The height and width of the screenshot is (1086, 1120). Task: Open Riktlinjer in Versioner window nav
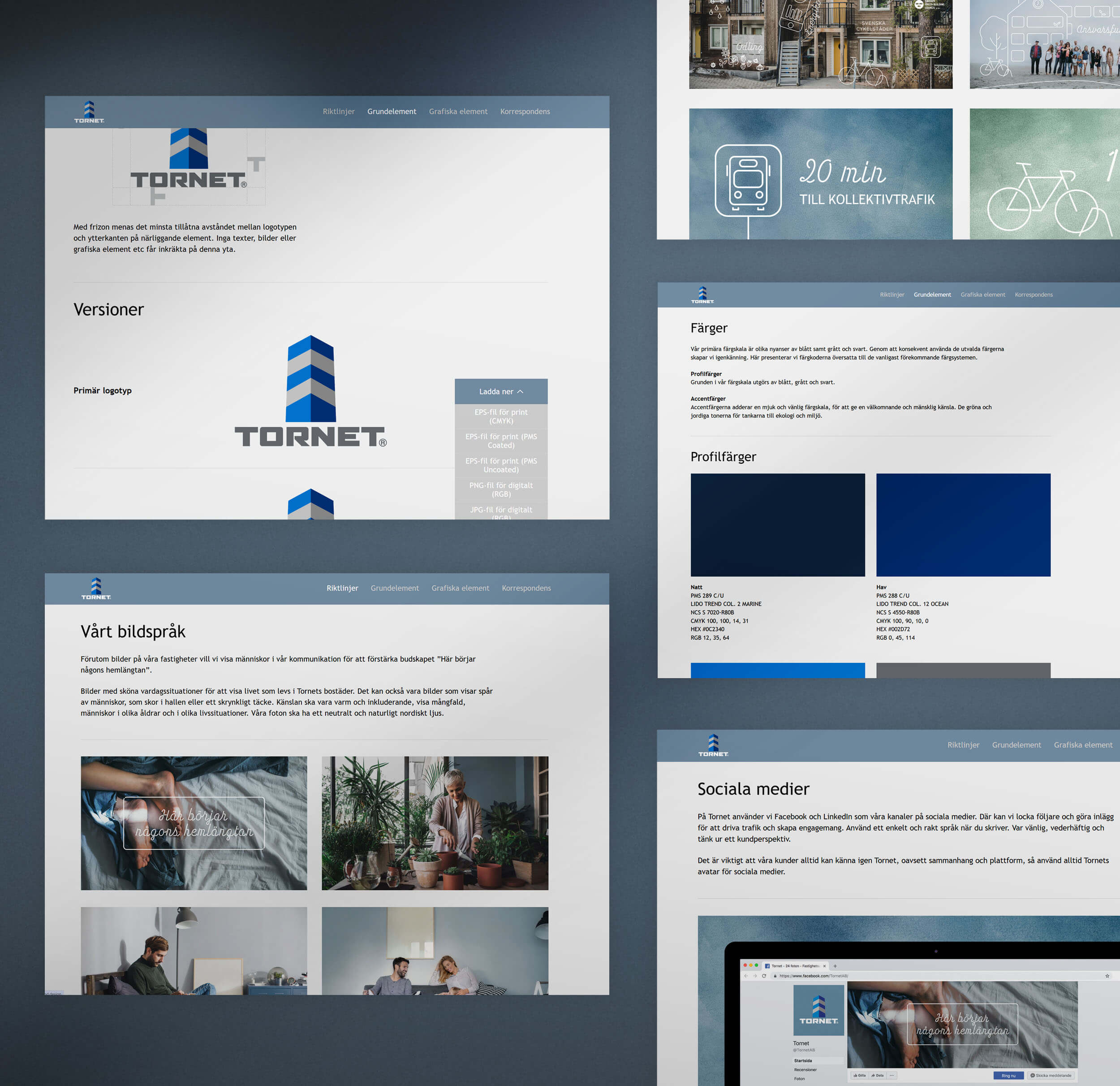click(338, 112)
